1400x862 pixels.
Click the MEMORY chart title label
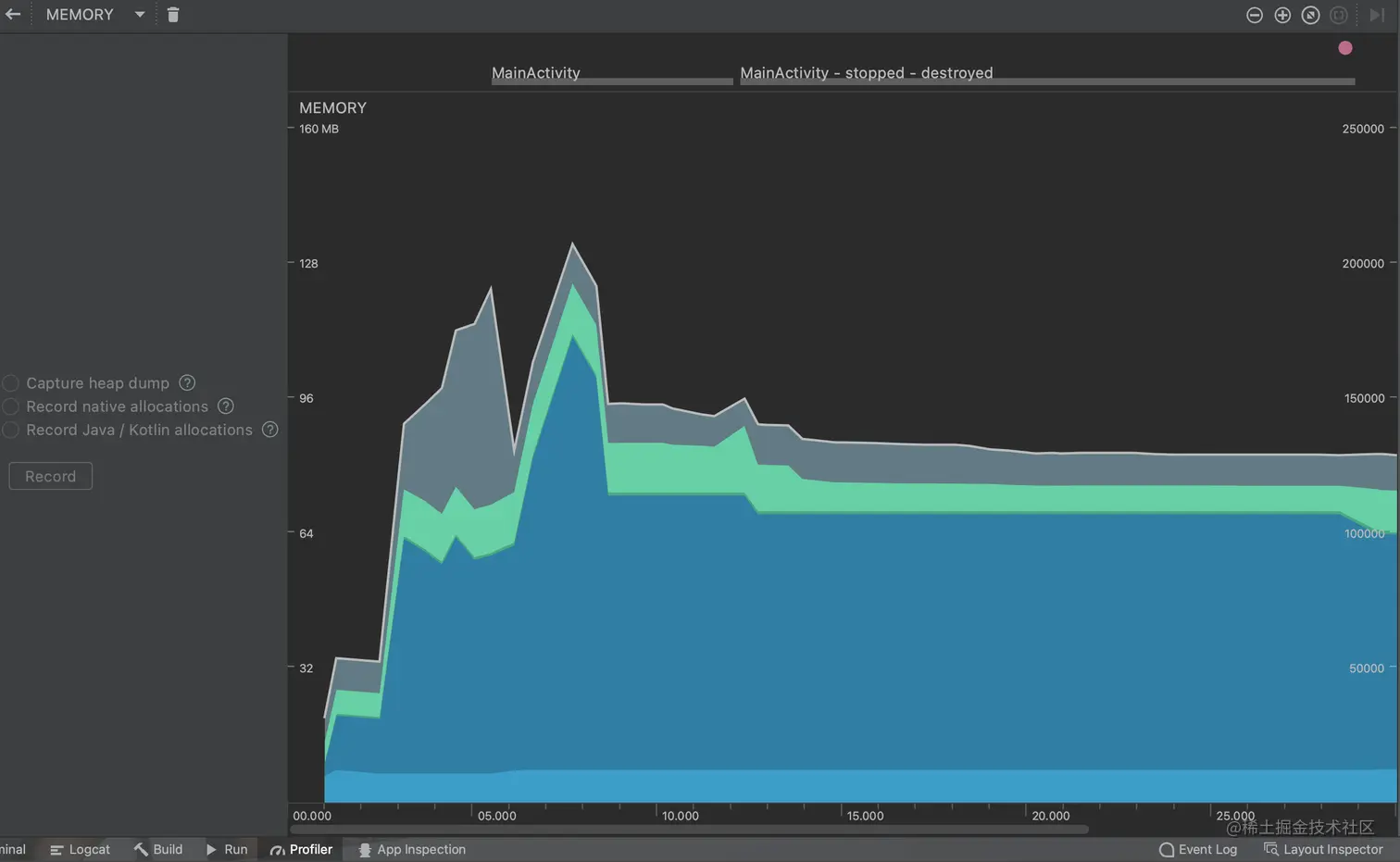pos(333,108)
